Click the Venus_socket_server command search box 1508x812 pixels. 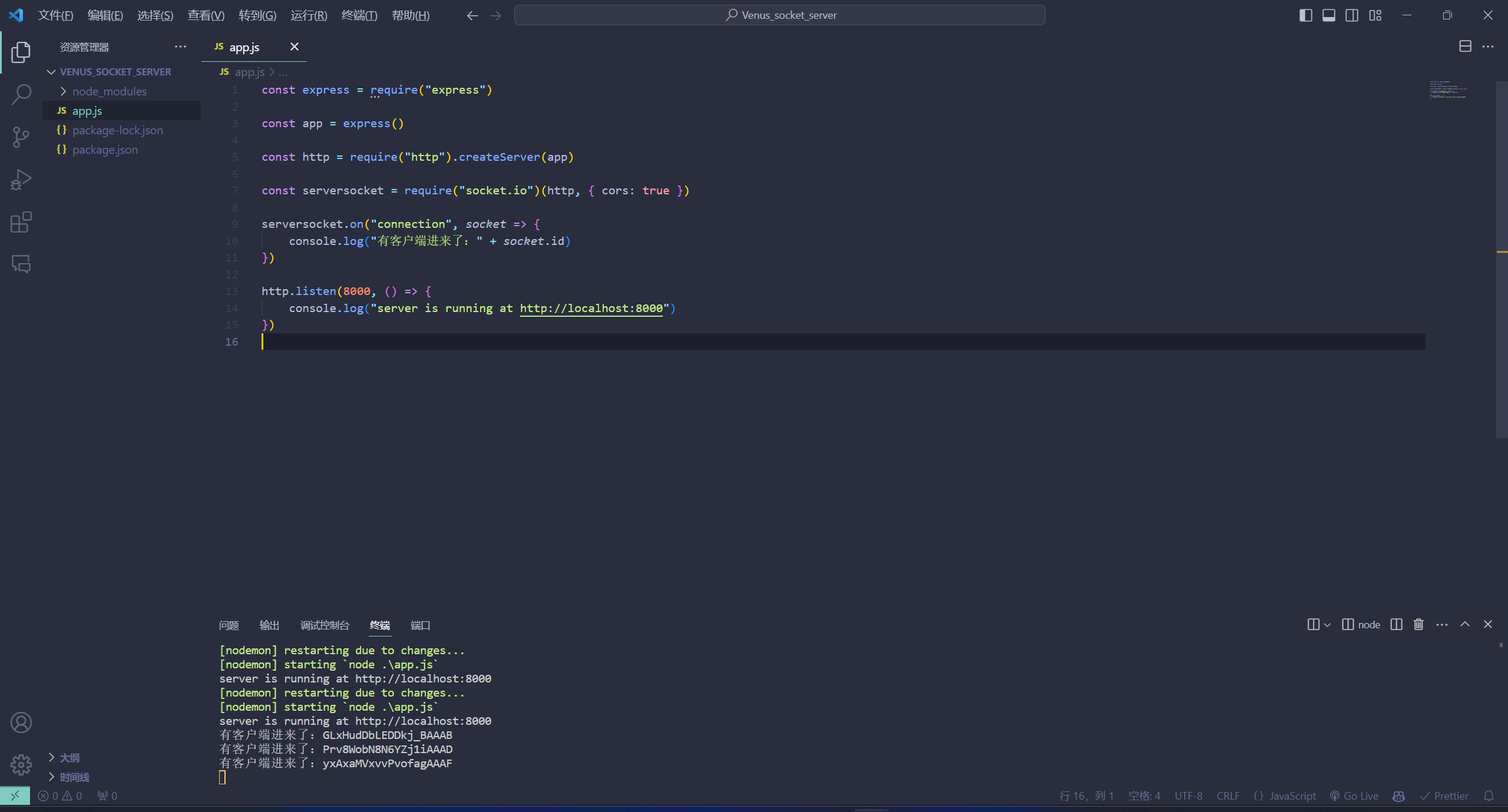[779, 15]
